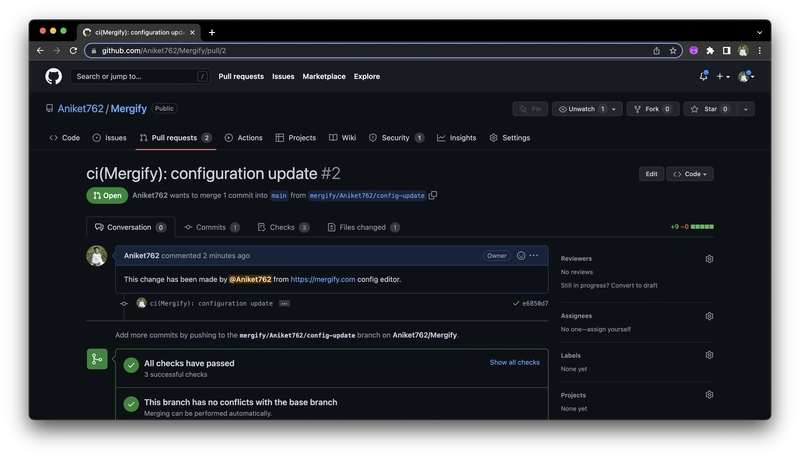Open a new browser tab
This screenshot has width=800, height=458.
[x=212, y=33]
